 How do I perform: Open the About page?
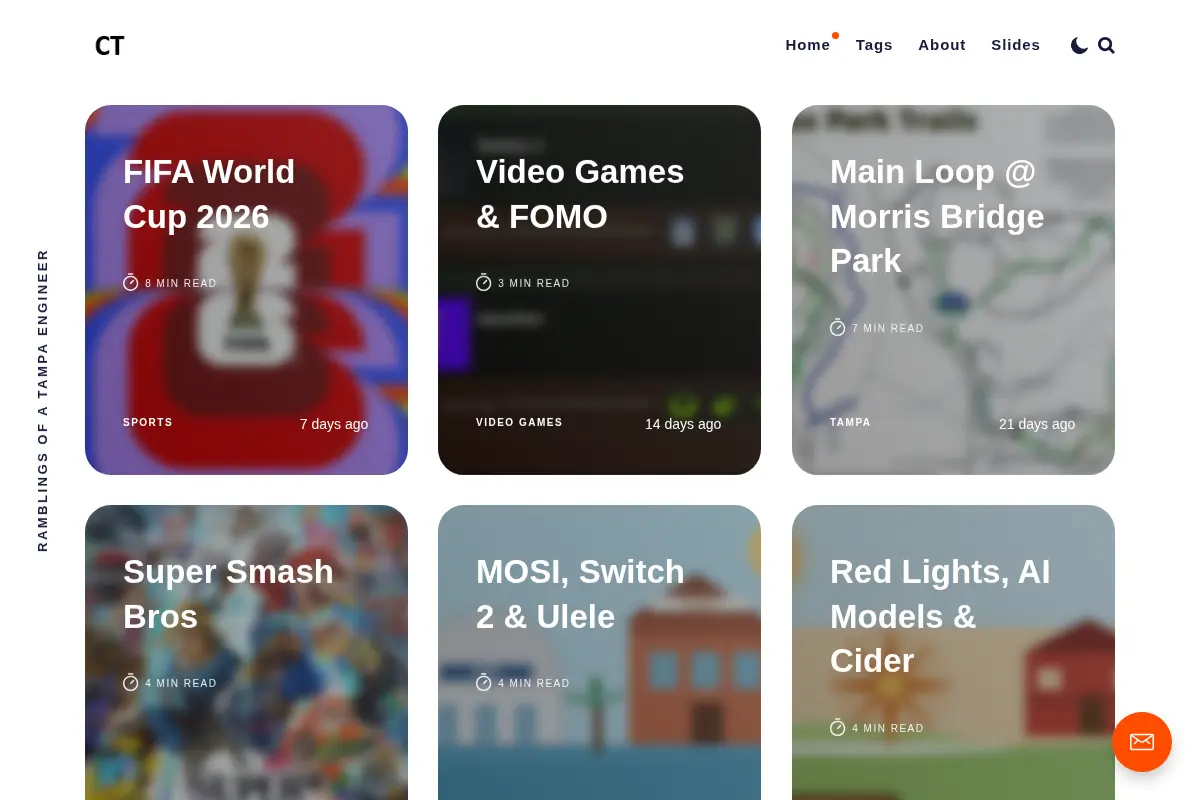click(942, 45)
